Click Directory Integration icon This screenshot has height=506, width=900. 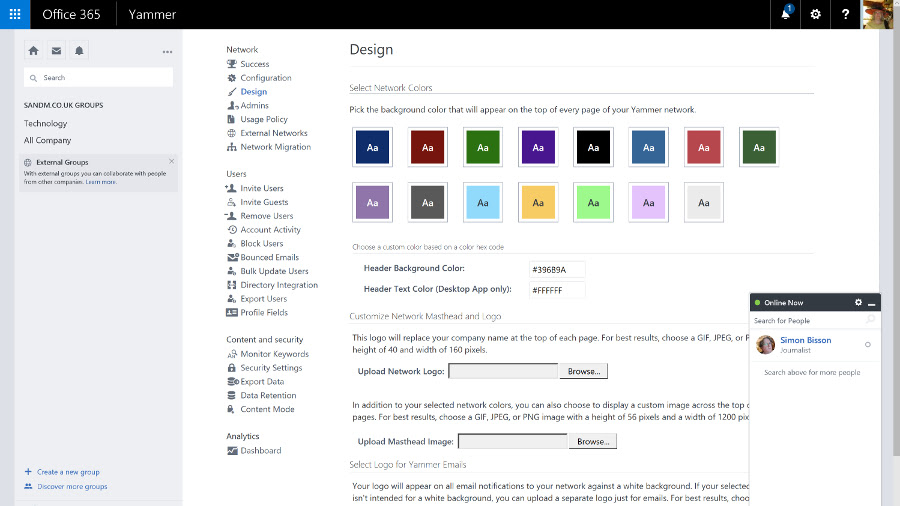[x=231, y=285]
